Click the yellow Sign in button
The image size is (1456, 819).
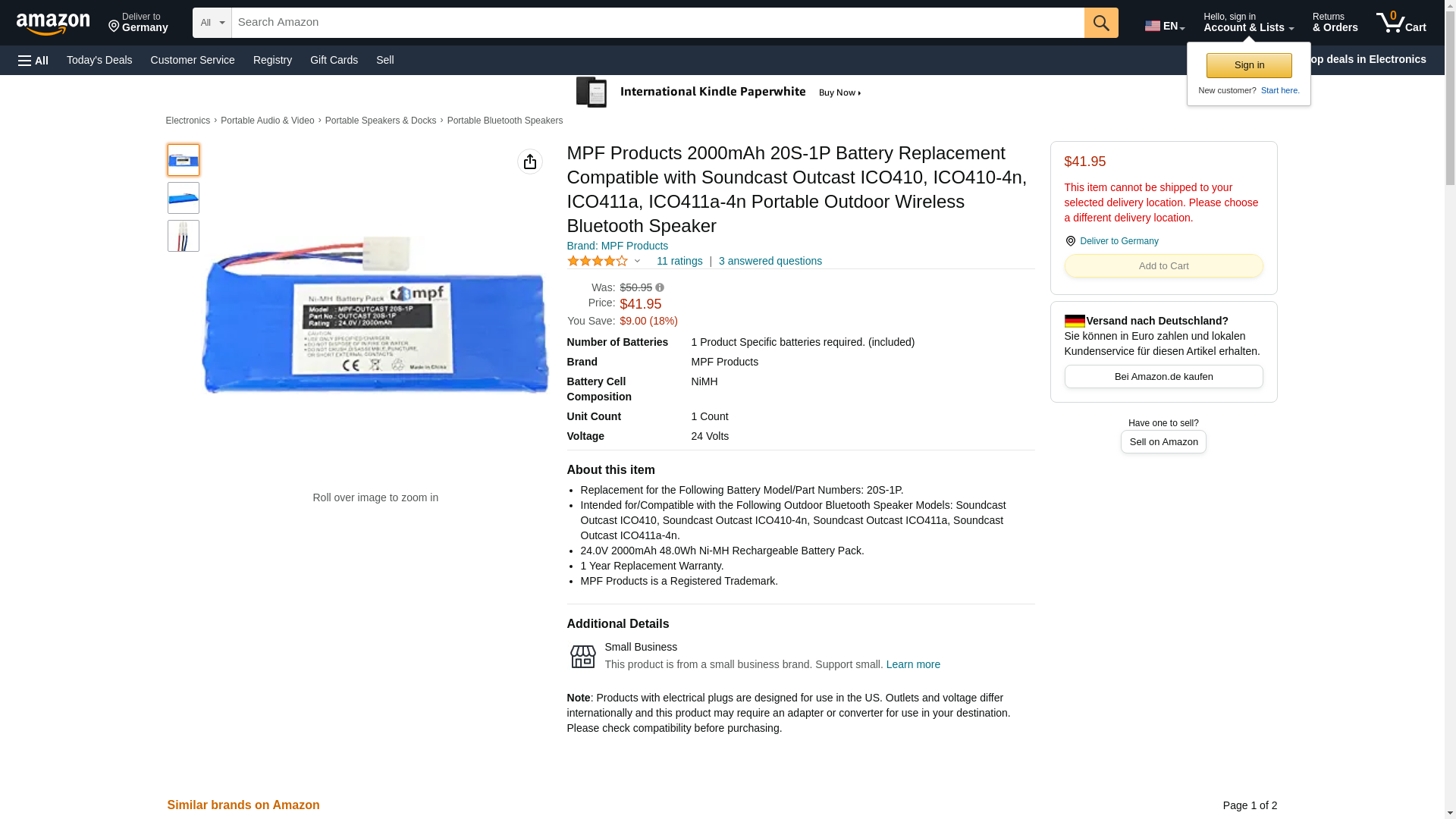(1249, 65)
